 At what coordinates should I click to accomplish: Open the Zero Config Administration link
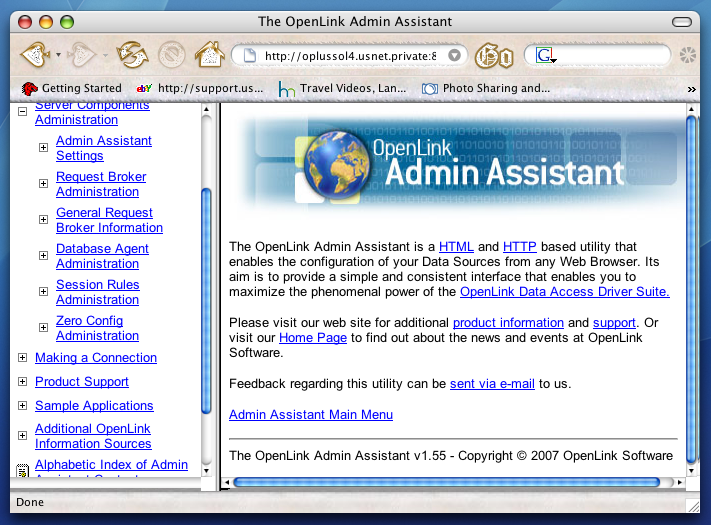(x=97, y=328)
